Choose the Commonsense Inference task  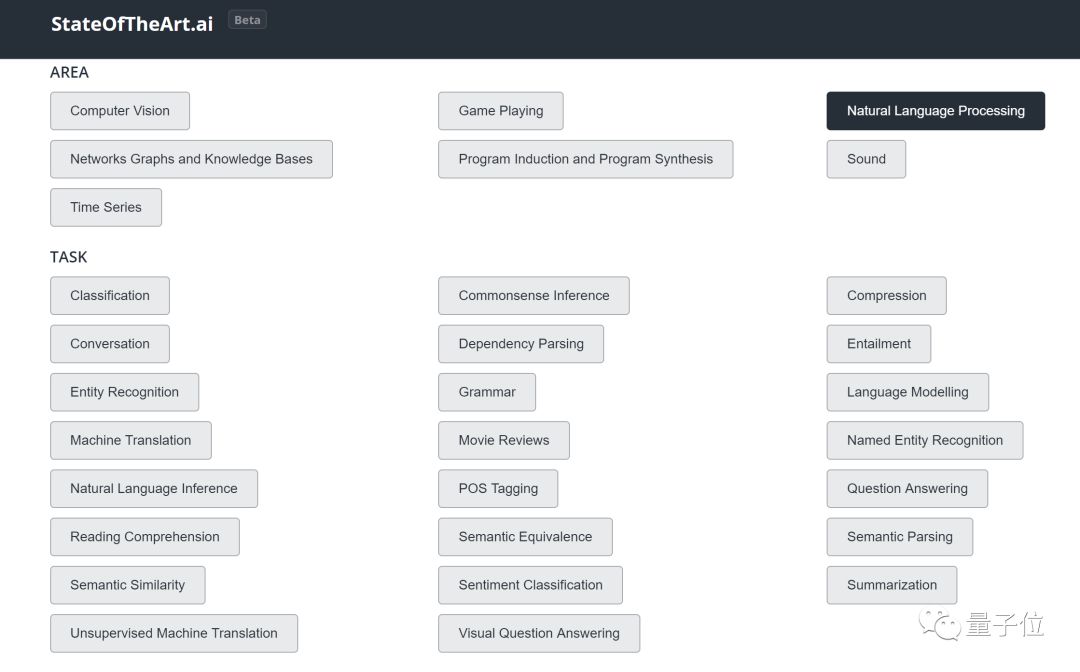tap(533, 296)
